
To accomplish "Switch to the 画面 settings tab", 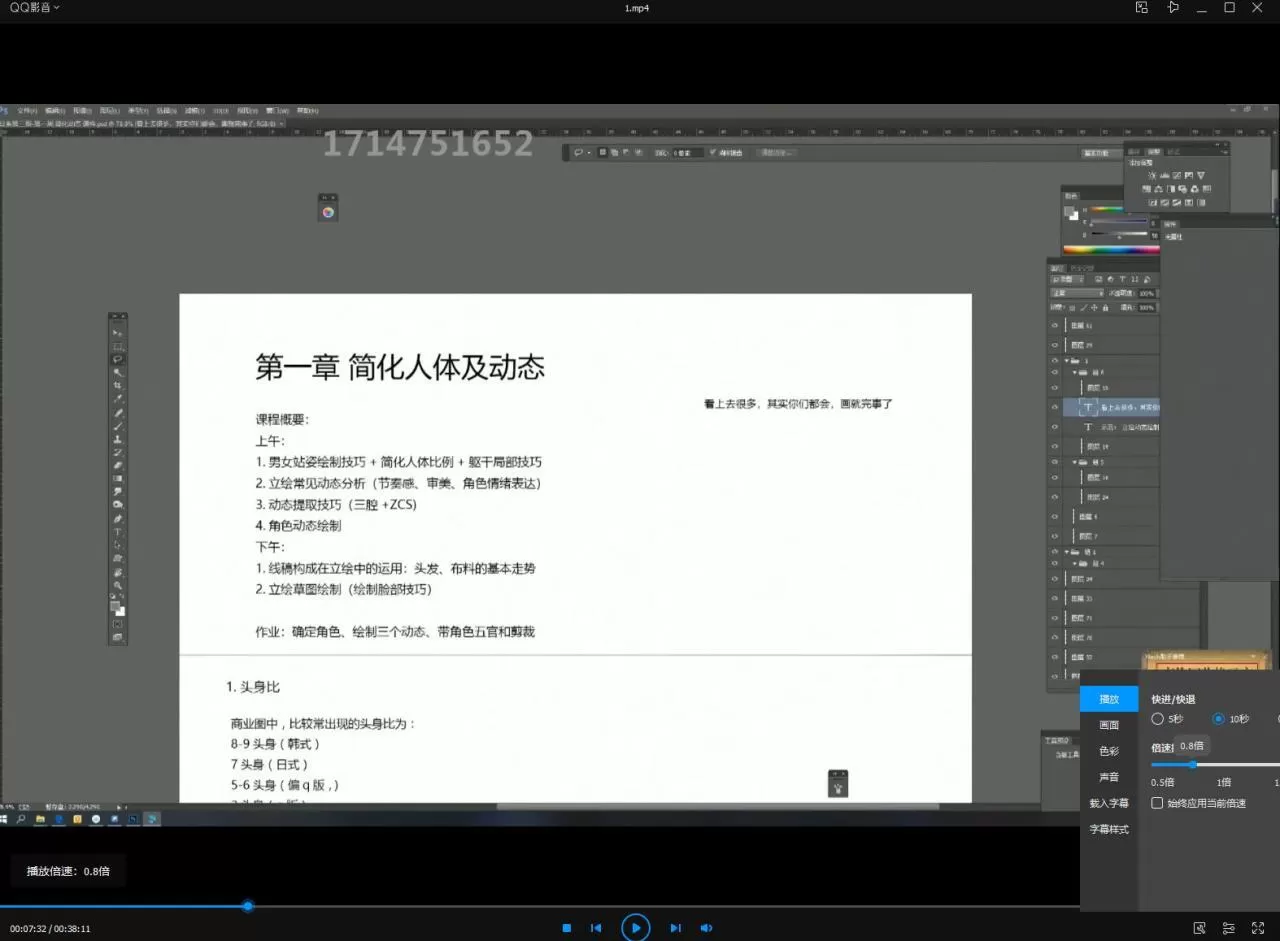I will (x=1109, y=725).
